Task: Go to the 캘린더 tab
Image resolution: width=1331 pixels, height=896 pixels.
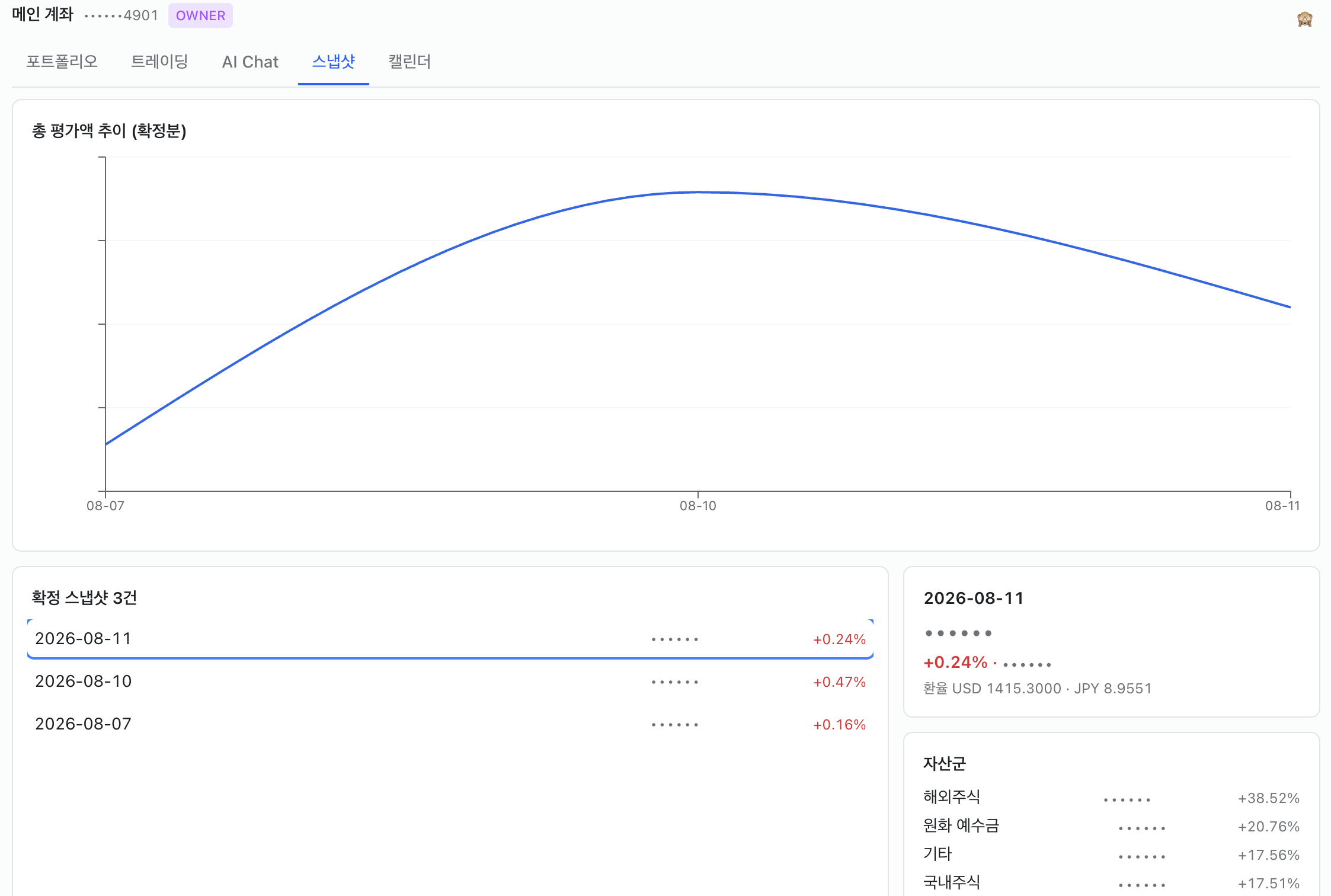Action: (x=409, y=62)
